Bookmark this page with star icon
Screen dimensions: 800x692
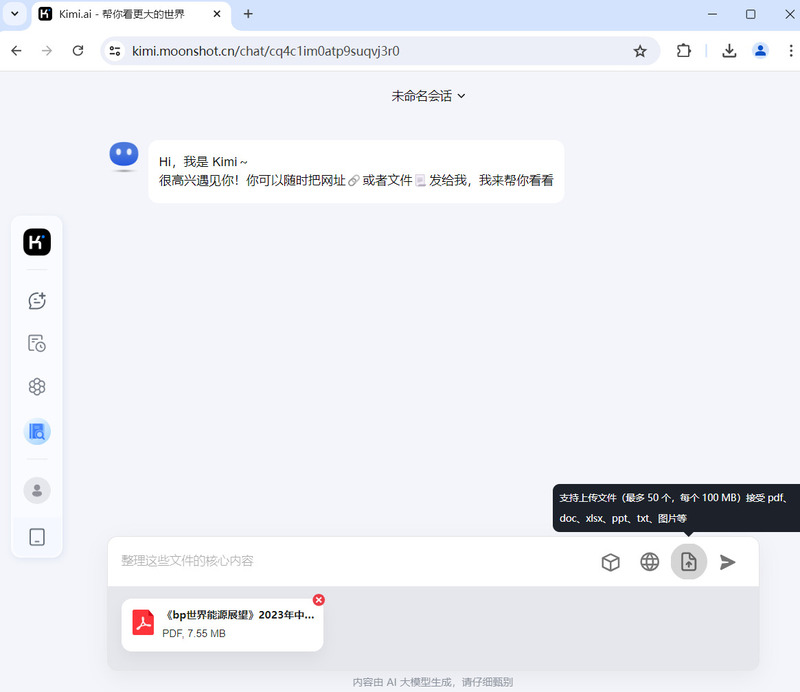(640, 51)
